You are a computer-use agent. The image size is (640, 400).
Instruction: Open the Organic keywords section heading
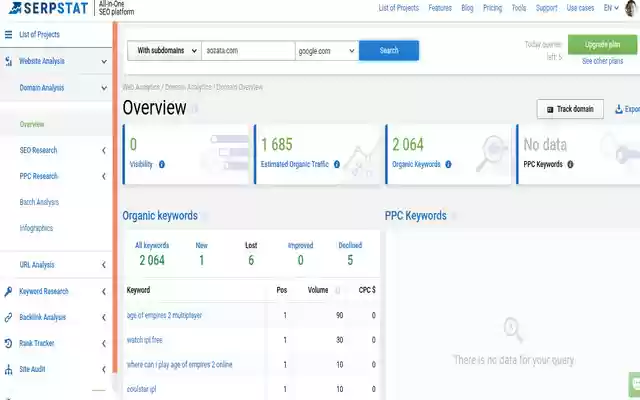click(x=160, y=216)
